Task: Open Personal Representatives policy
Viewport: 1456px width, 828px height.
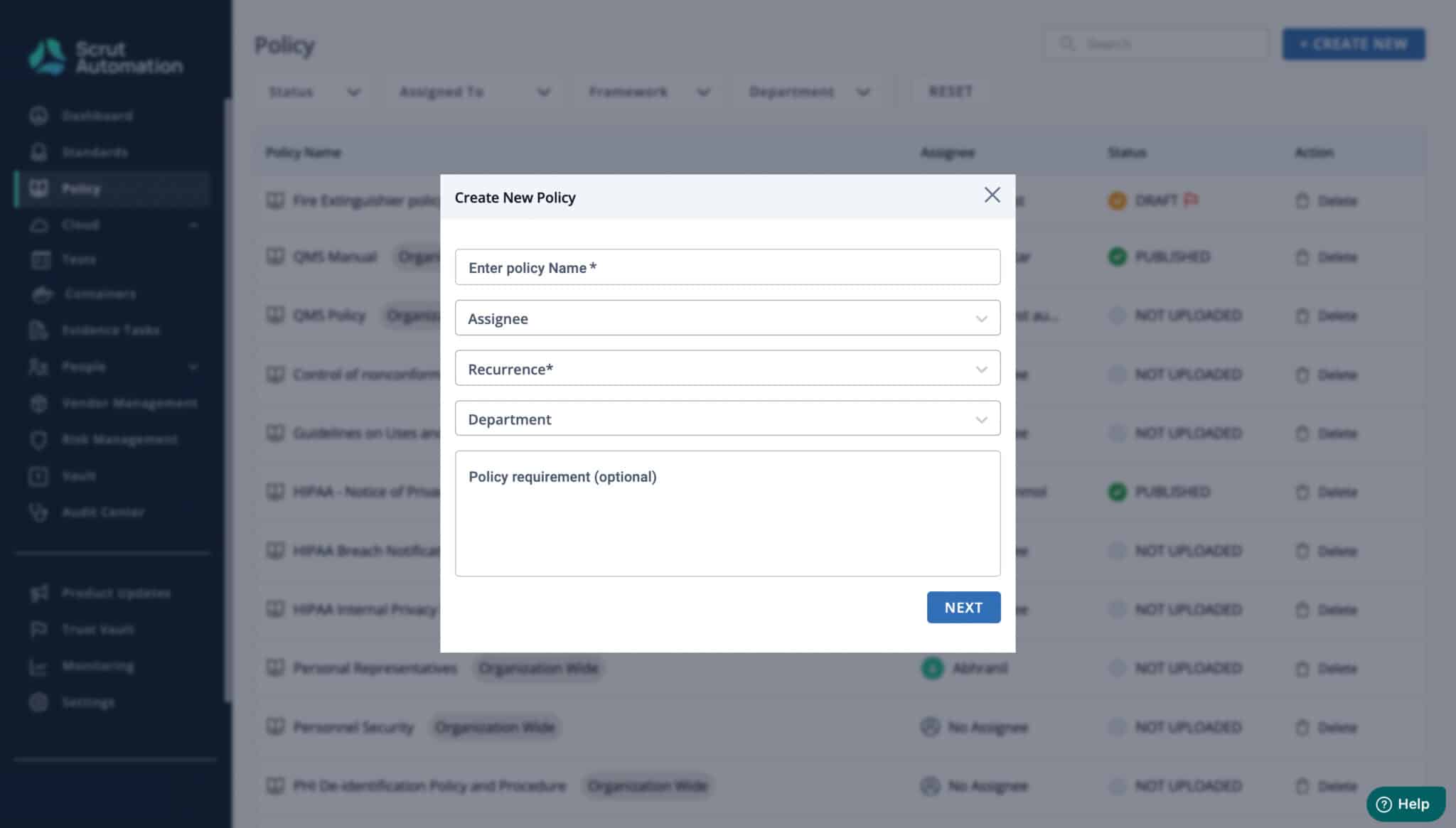Action: [x=375, y=668]
